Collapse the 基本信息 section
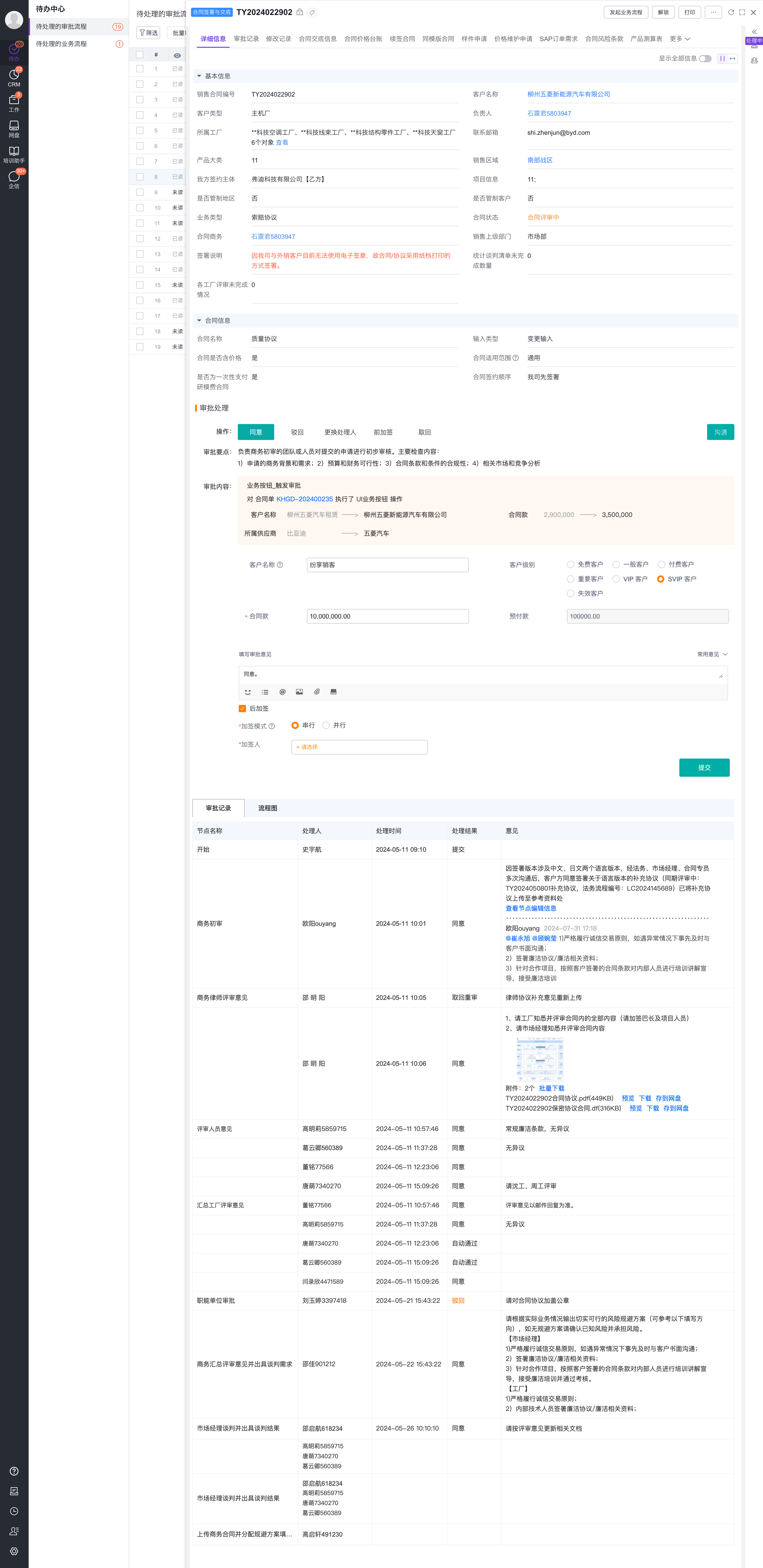 pos(199,76)
